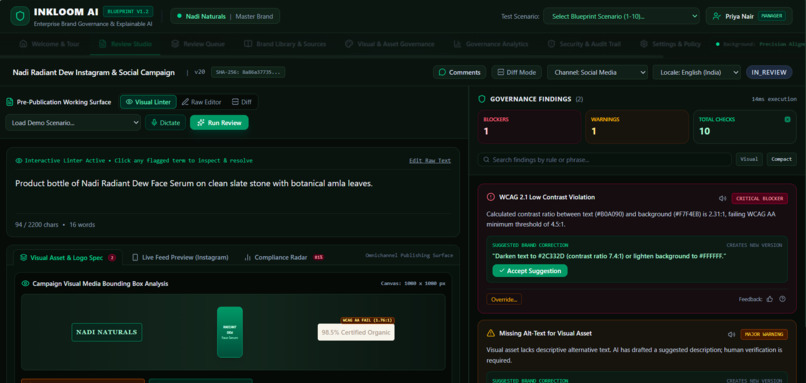Open the Select Blueprint Scenario dropdown
This screenshot has width=806, height=383.
pos(621,16)
